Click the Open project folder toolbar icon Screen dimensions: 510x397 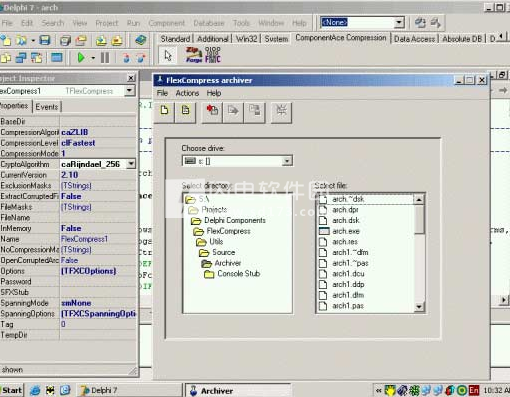[x=81, y=40]
